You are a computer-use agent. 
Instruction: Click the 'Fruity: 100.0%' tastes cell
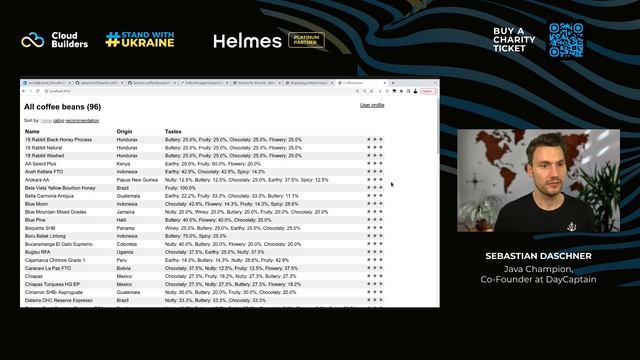click(x=180, y=188)
